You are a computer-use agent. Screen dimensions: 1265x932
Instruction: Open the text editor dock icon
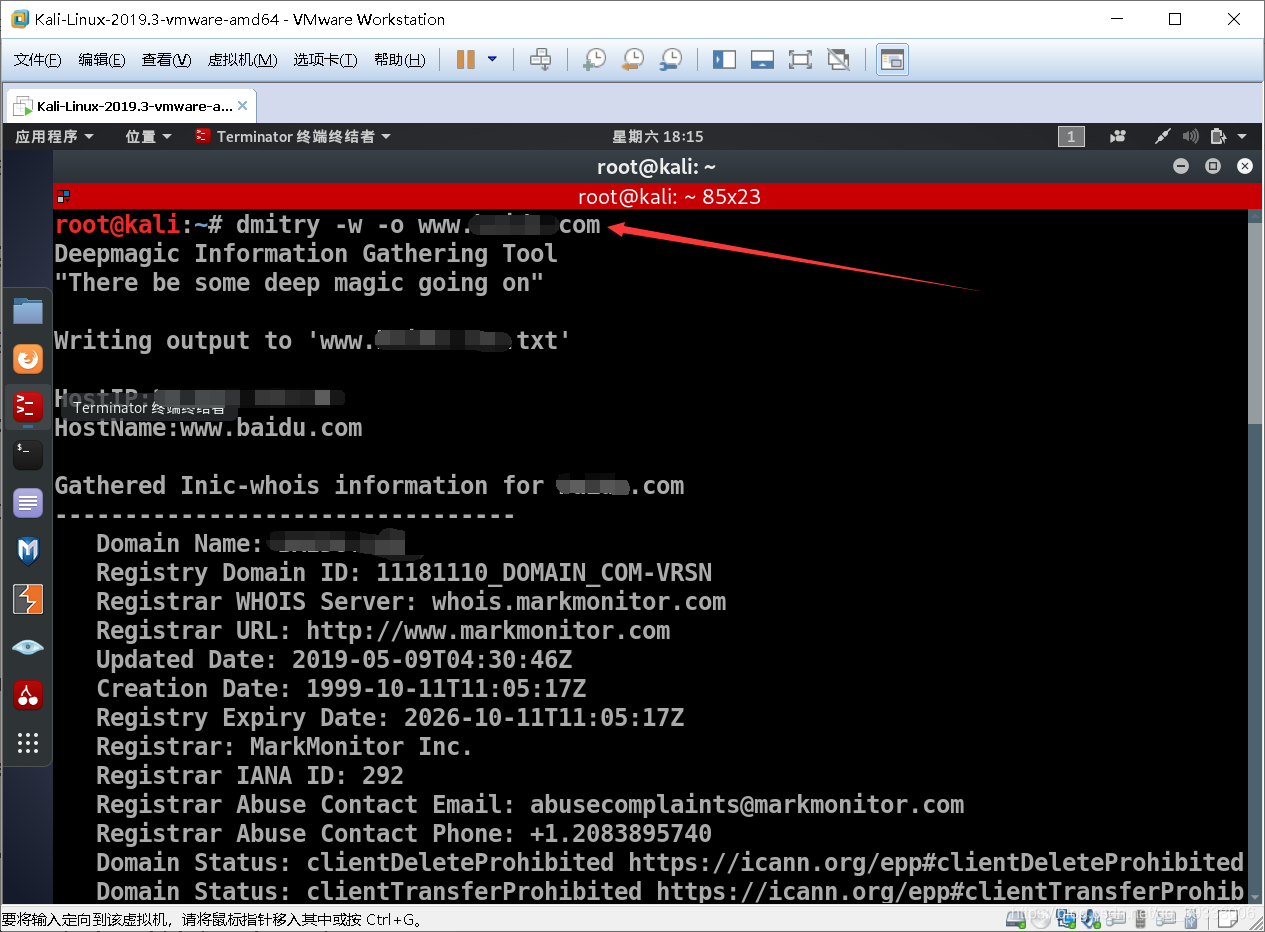pos(28,503)
